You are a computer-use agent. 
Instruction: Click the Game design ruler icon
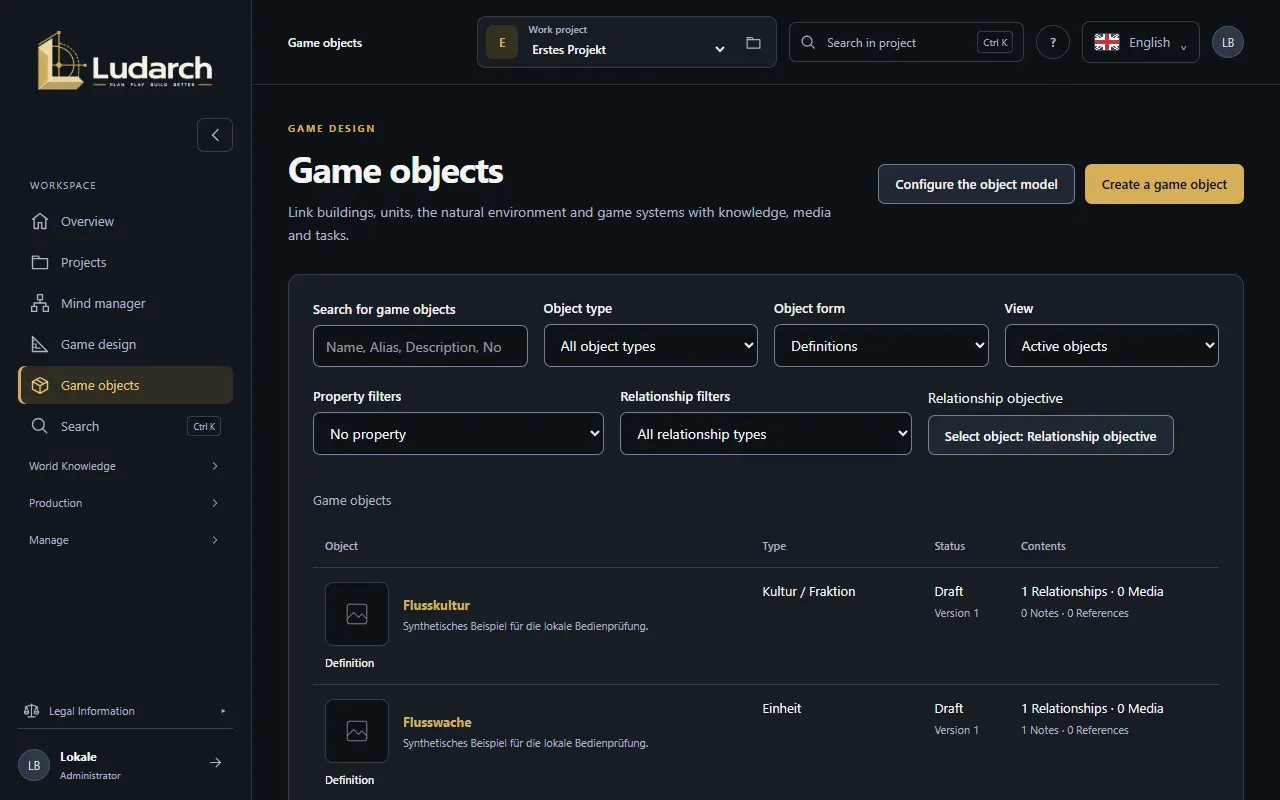[40, 344]
